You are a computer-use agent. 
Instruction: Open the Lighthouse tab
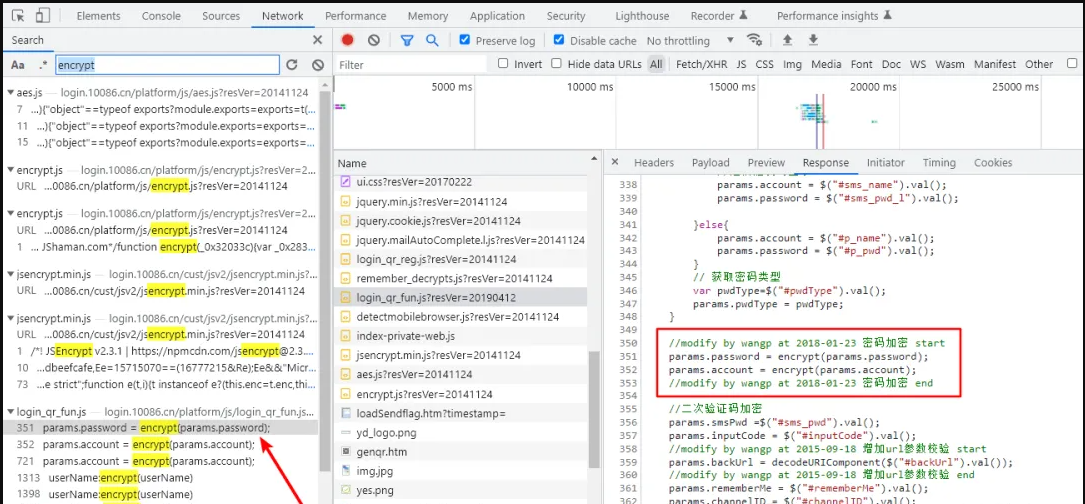pyautogui.click(x=642, y=16)
